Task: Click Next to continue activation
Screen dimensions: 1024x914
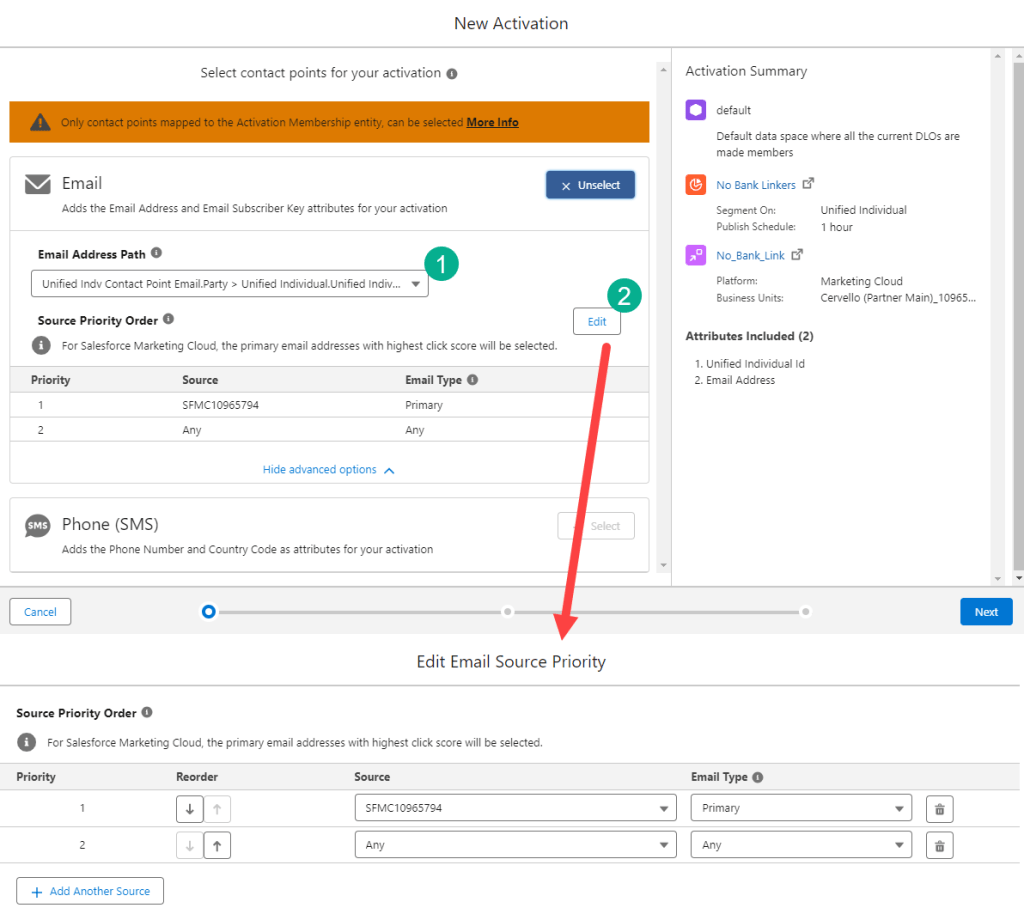Action: pyautogui.click(x=985, y=612)
